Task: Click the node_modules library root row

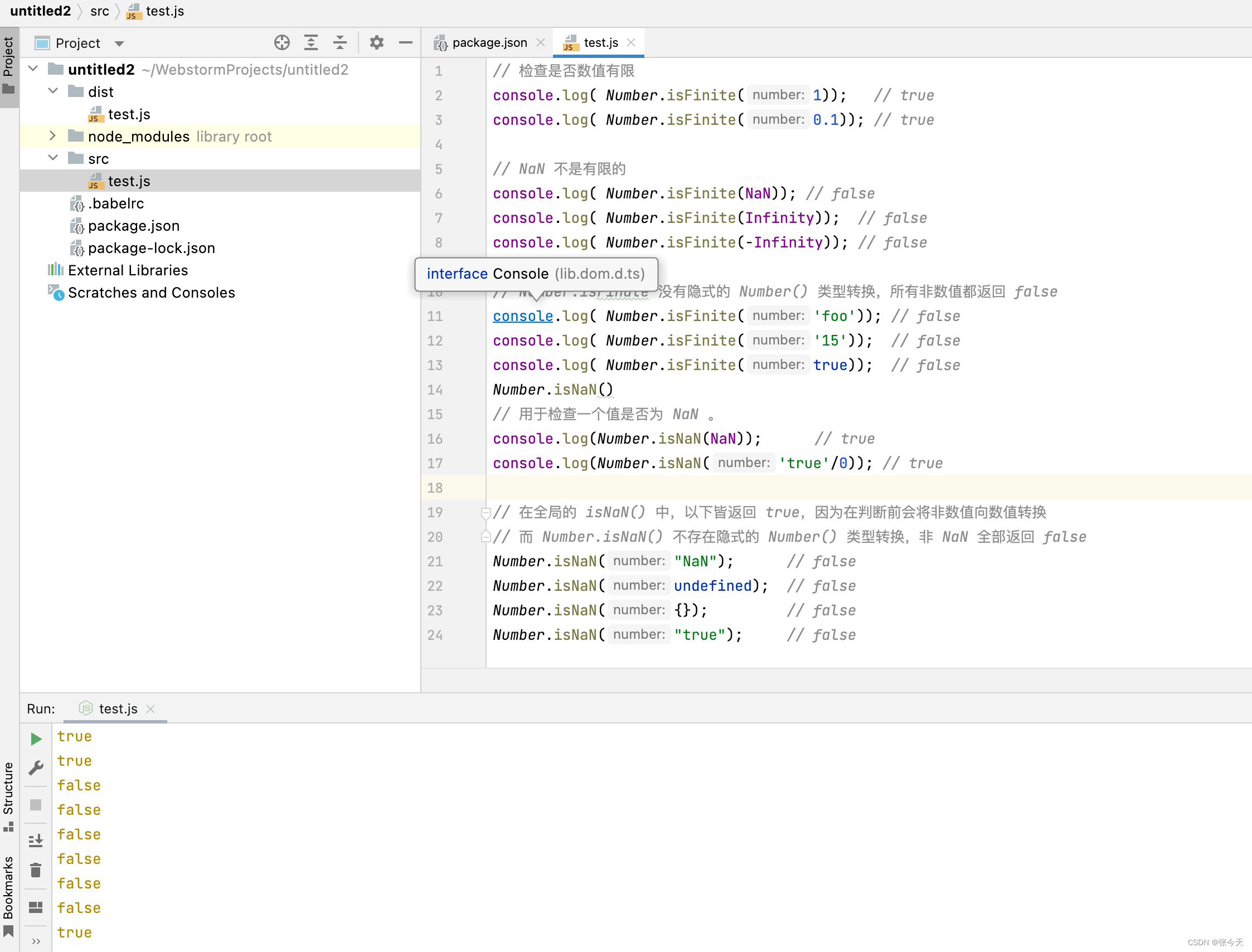Action: (220, 136)
